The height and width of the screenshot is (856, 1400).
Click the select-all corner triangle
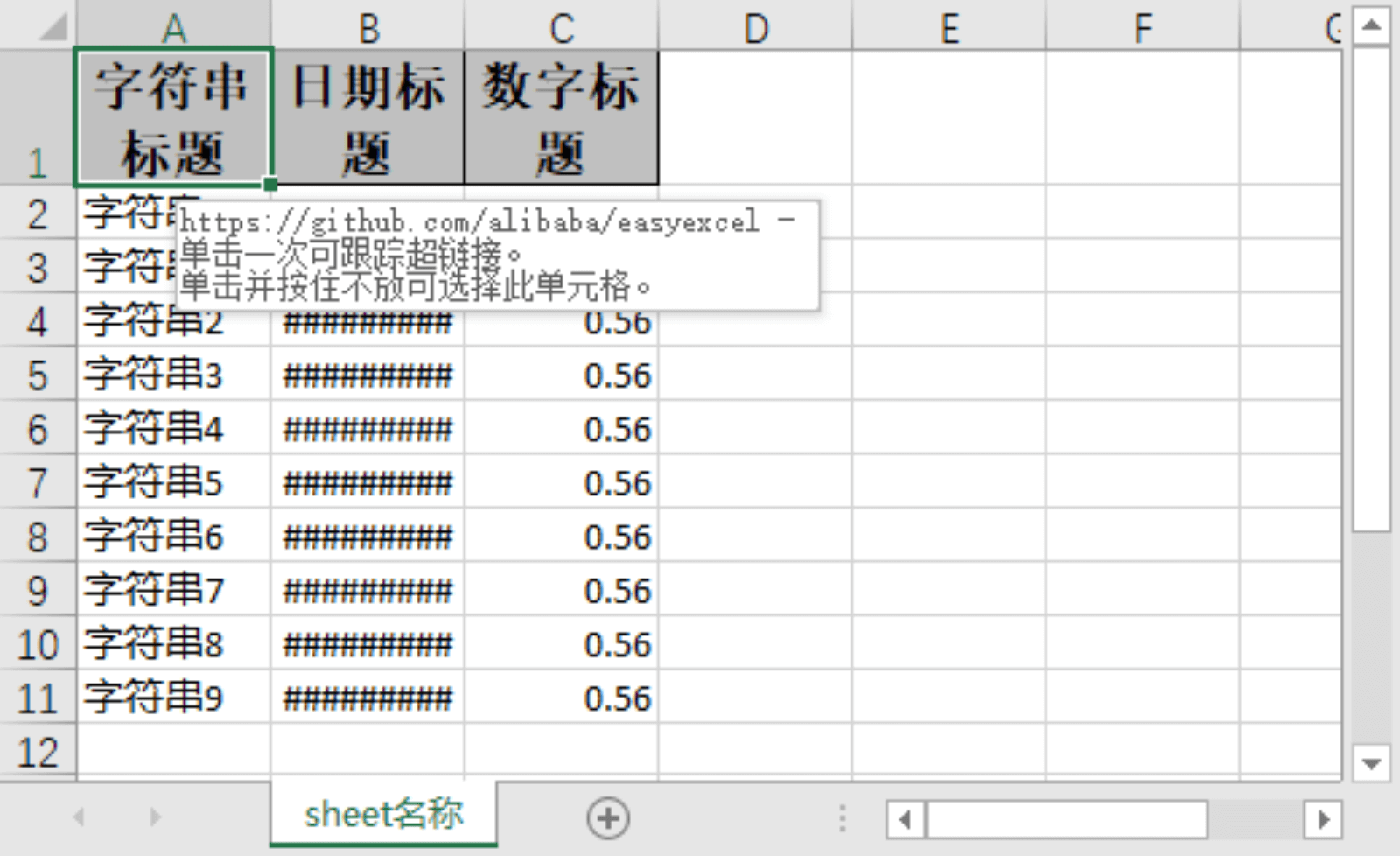tap(52, 27)
